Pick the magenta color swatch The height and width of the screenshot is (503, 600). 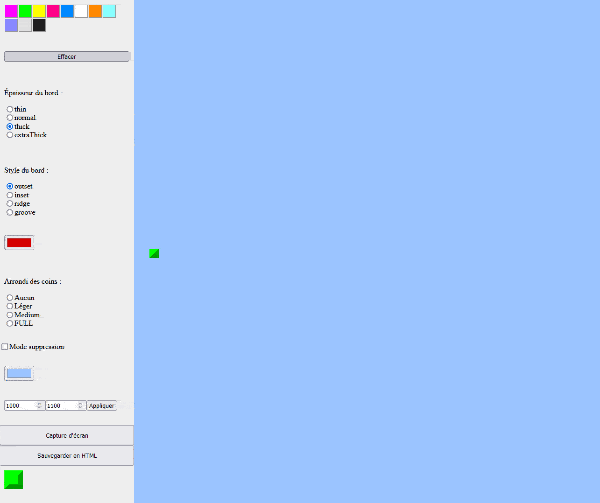(x=11, y=11)
